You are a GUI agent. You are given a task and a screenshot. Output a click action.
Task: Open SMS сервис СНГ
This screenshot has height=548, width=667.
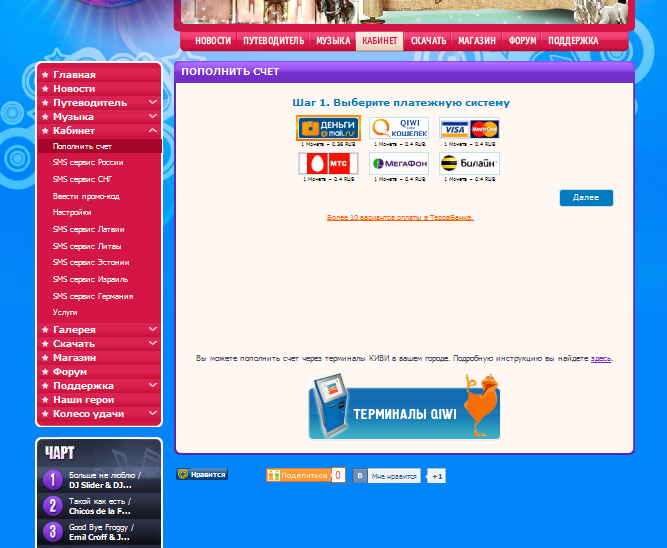[x=82, y=179]
